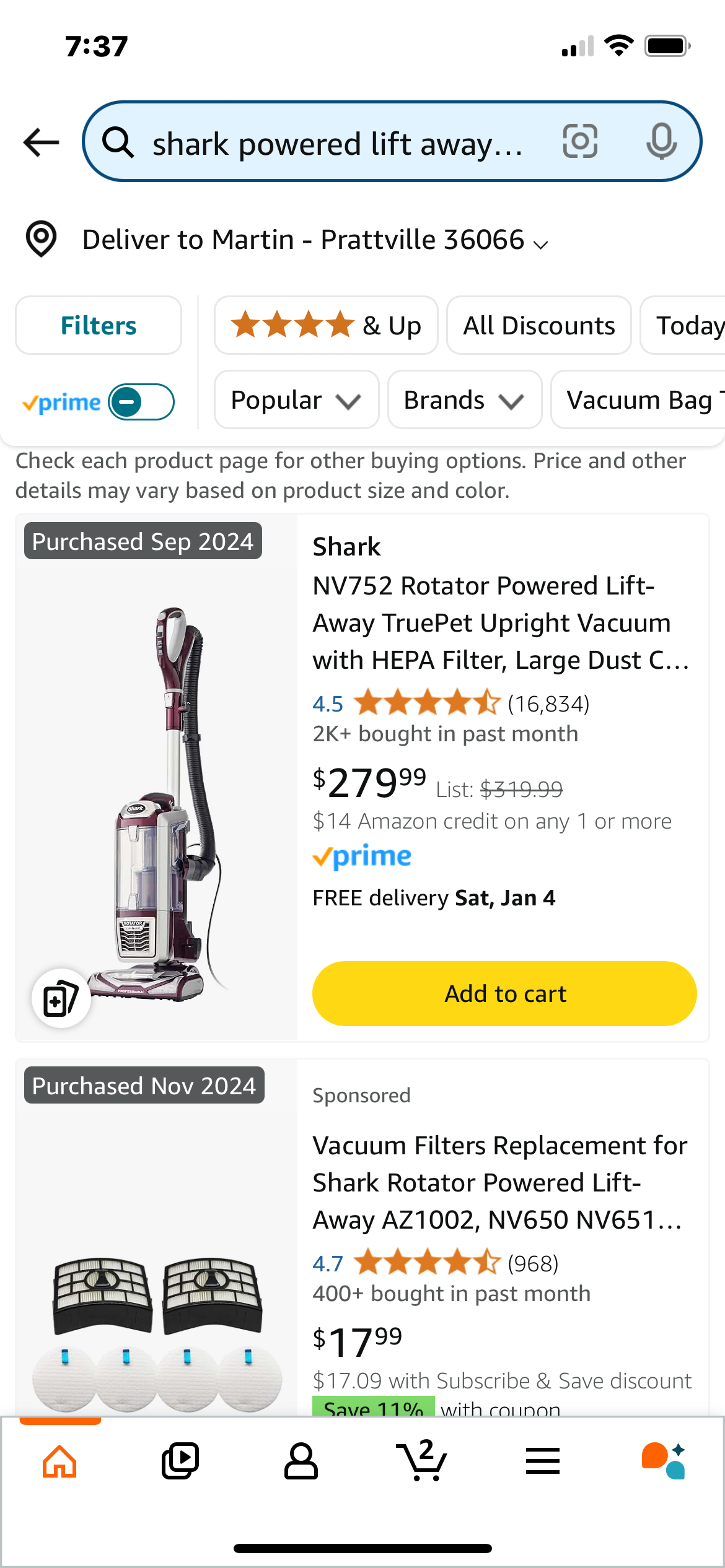Expand the Popular dropdown

(296, 400)
